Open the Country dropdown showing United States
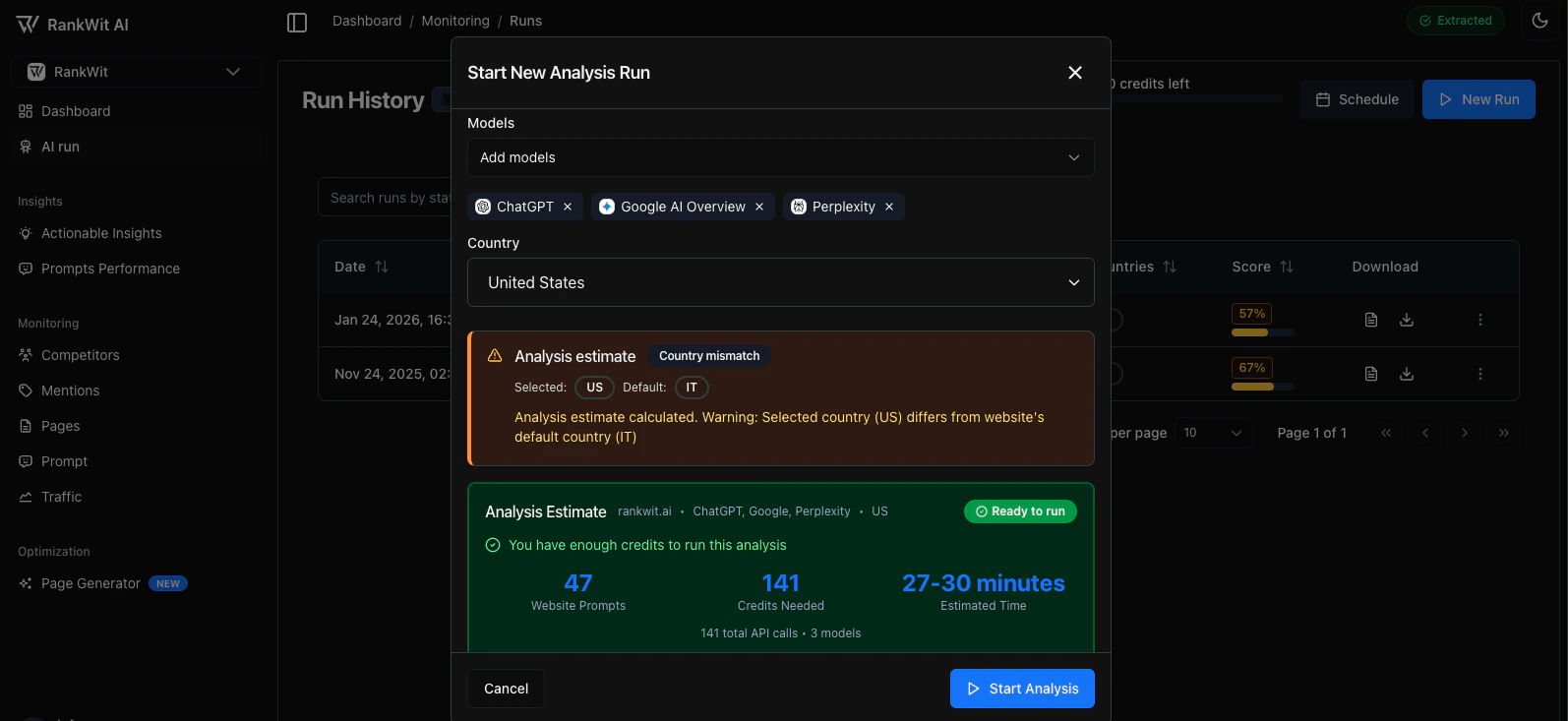This screenshot has width=1568, height=721. click(x=780, y=282)
